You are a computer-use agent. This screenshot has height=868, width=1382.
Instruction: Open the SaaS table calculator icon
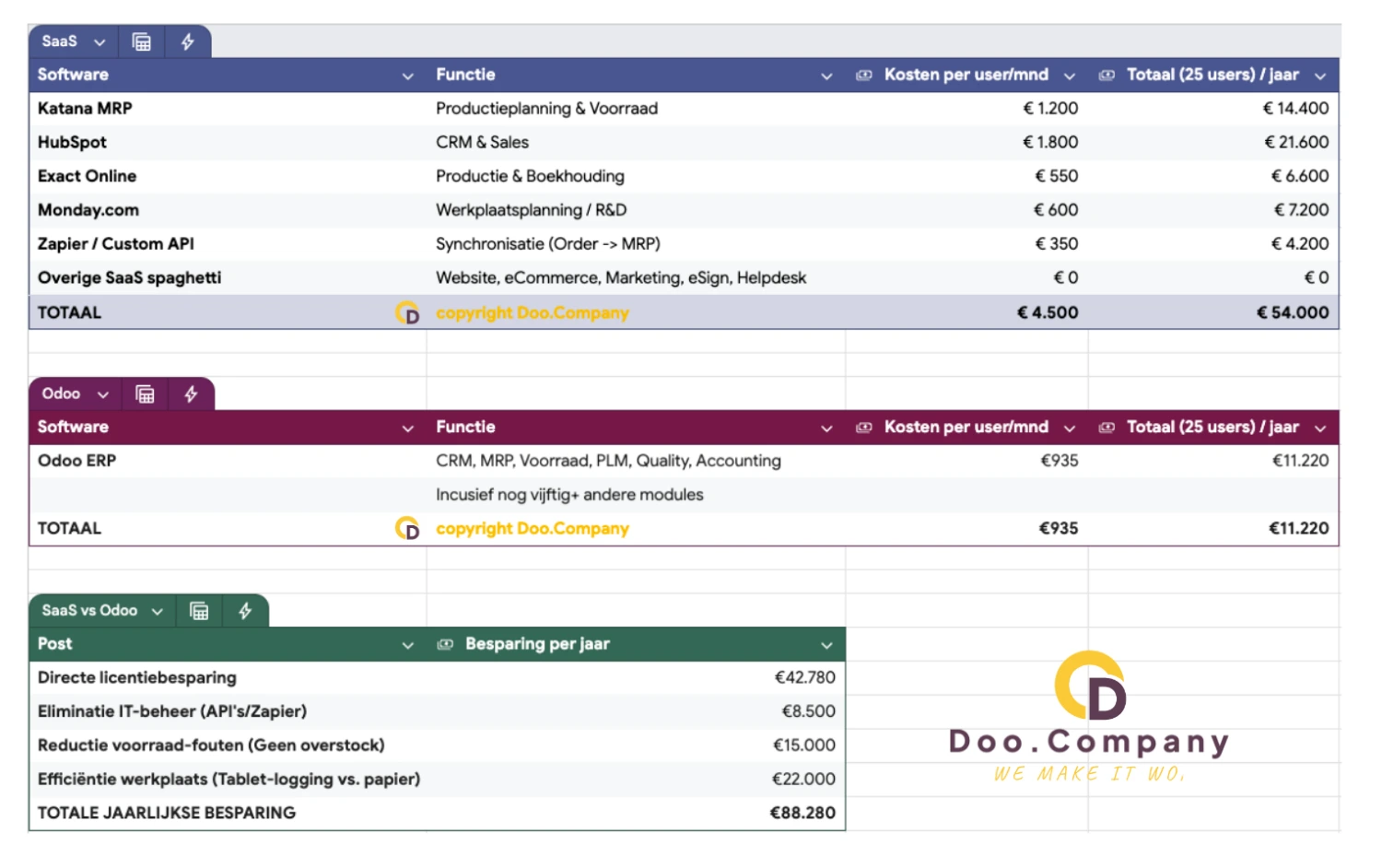pos(141,41)
